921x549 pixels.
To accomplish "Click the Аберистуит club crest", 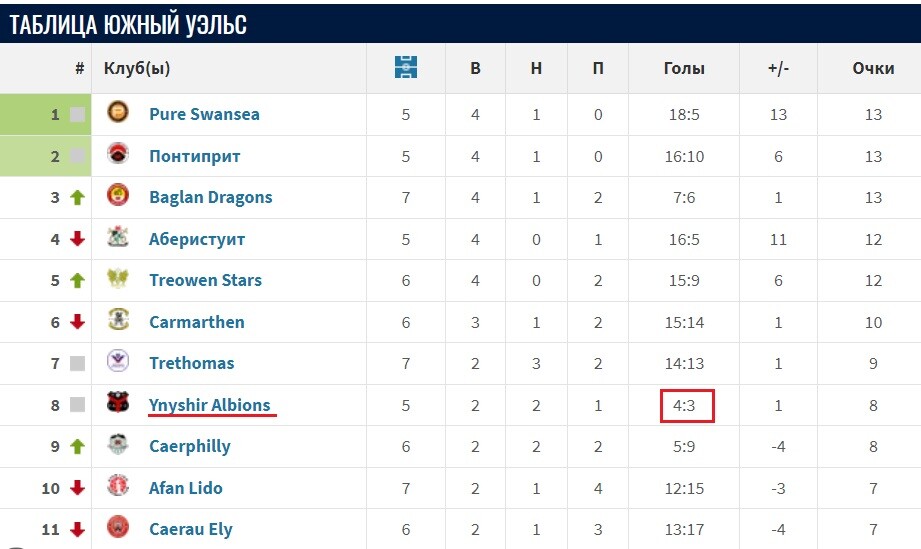I will pyautogui.click(x=118, y=236).
